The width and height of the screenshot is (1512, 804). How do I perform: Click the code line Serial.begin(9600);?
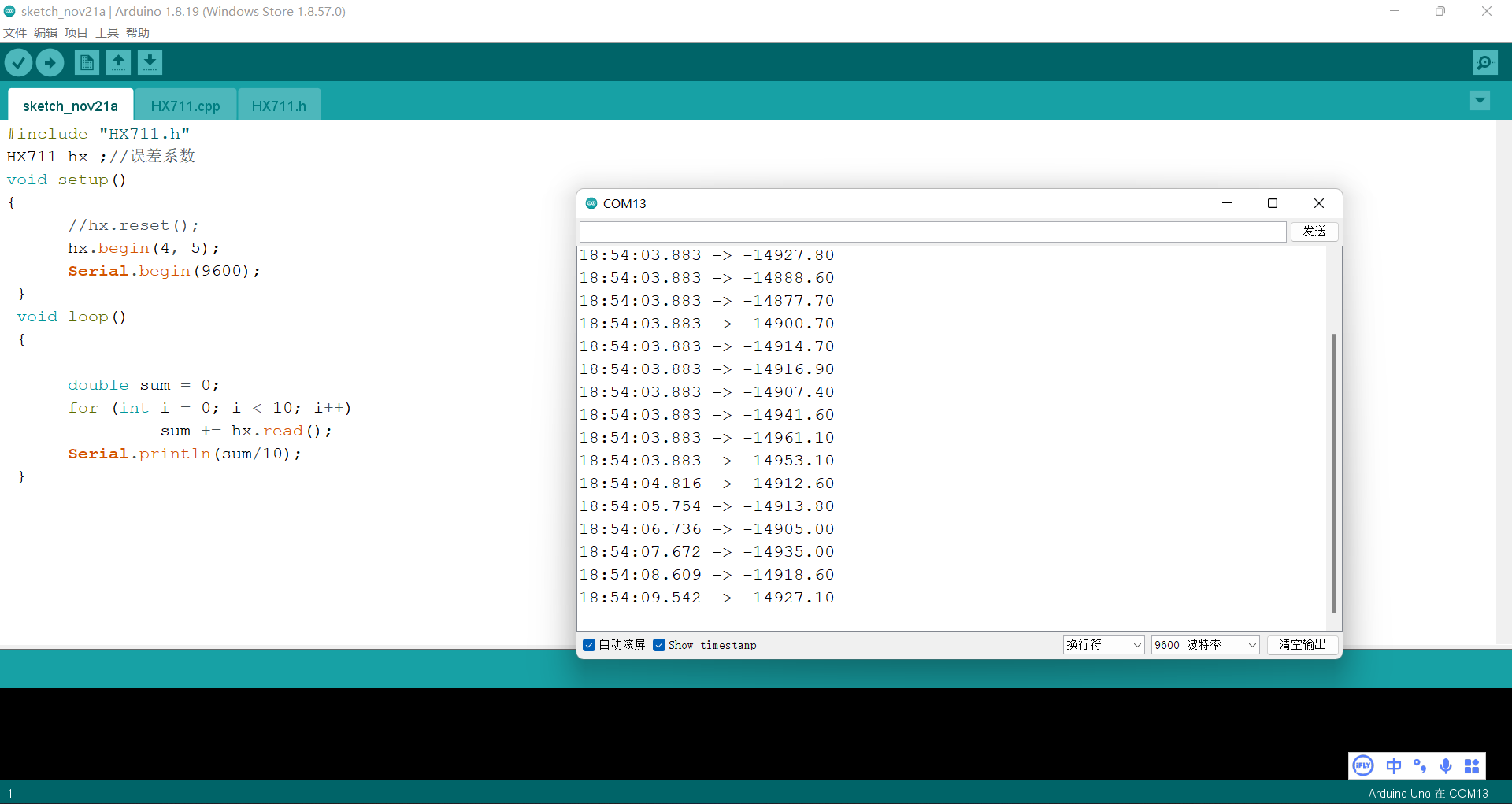click(x=164, y=271)
